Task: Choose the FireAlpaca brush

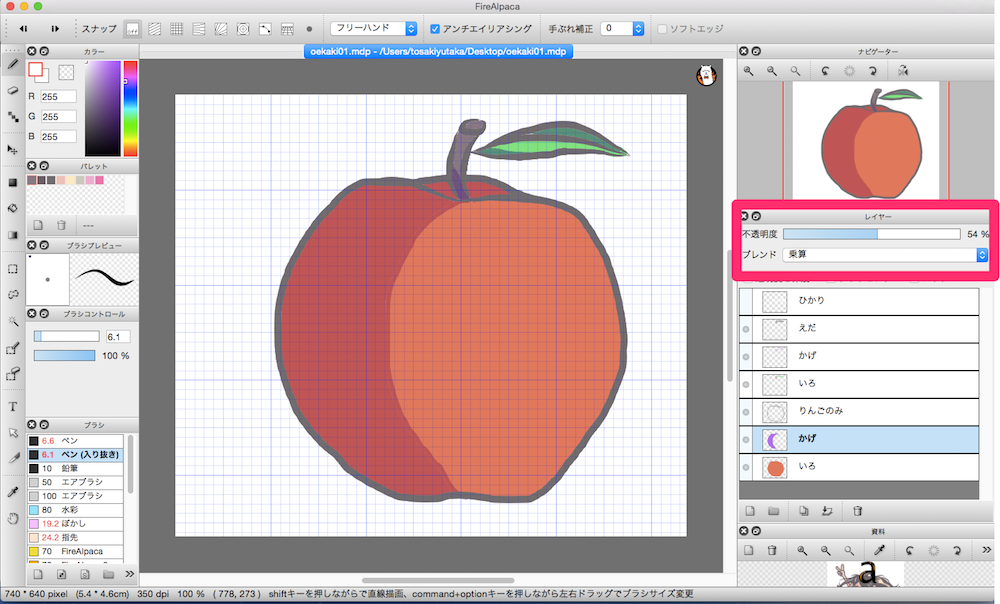Action: click(x=75, y=551)
